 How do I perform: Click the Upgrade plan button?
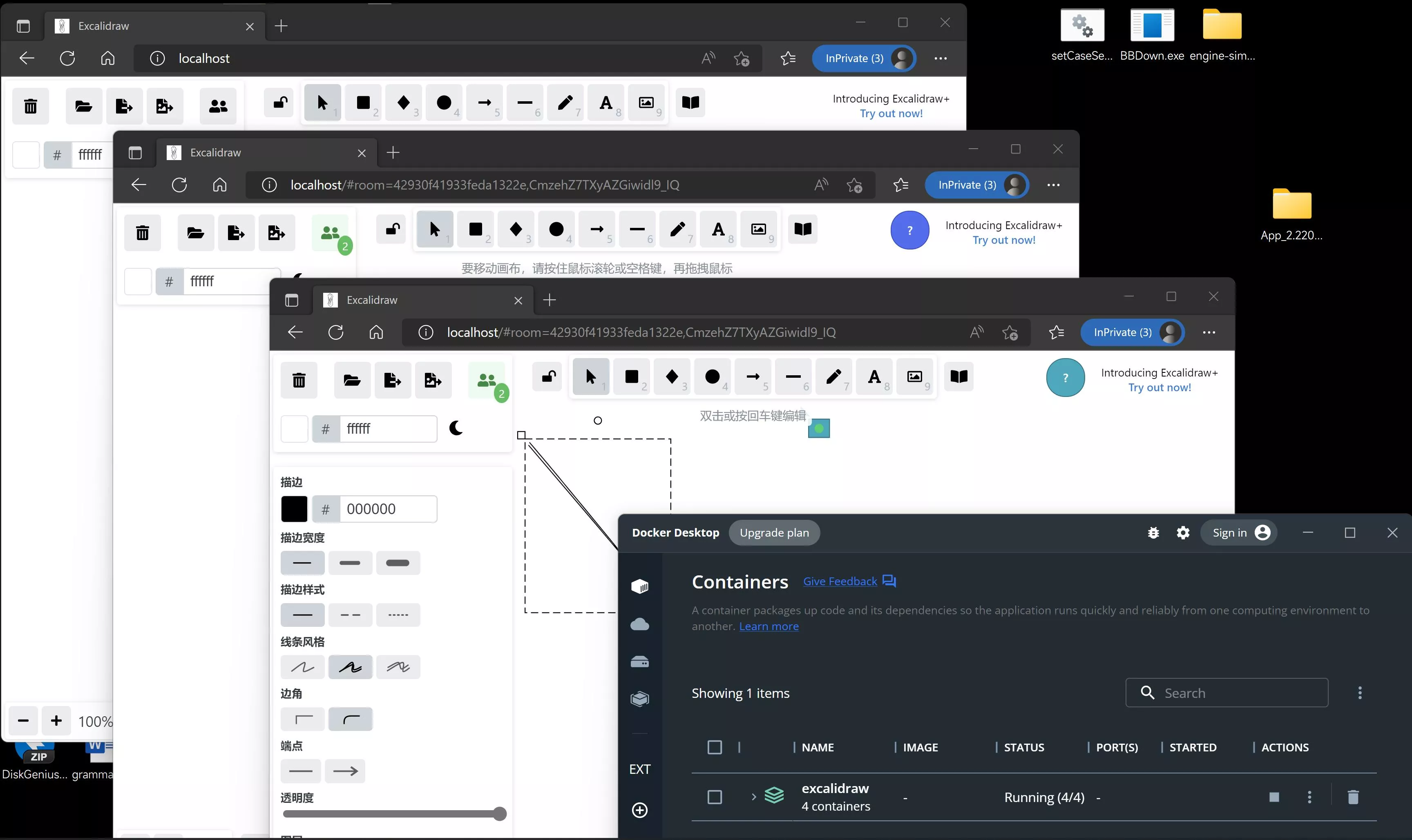point(774,533)
